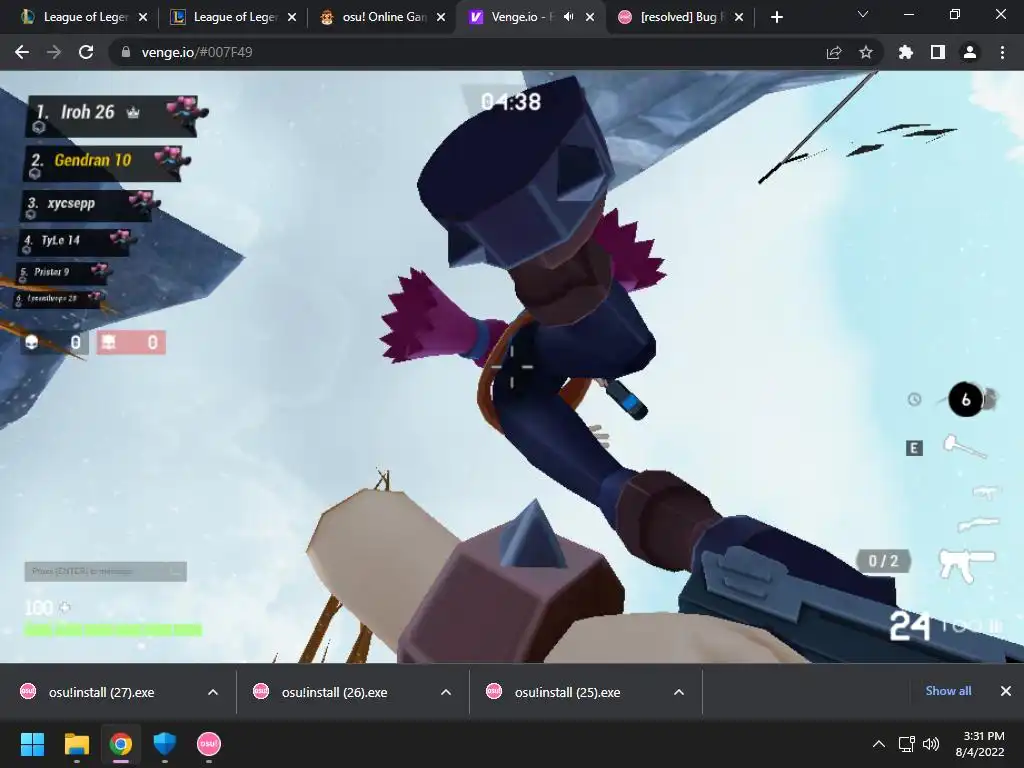The height and width of the screenshot is (768, 1024).
Task: Click Show all downloads link
Action: click(x=948, y=691)
